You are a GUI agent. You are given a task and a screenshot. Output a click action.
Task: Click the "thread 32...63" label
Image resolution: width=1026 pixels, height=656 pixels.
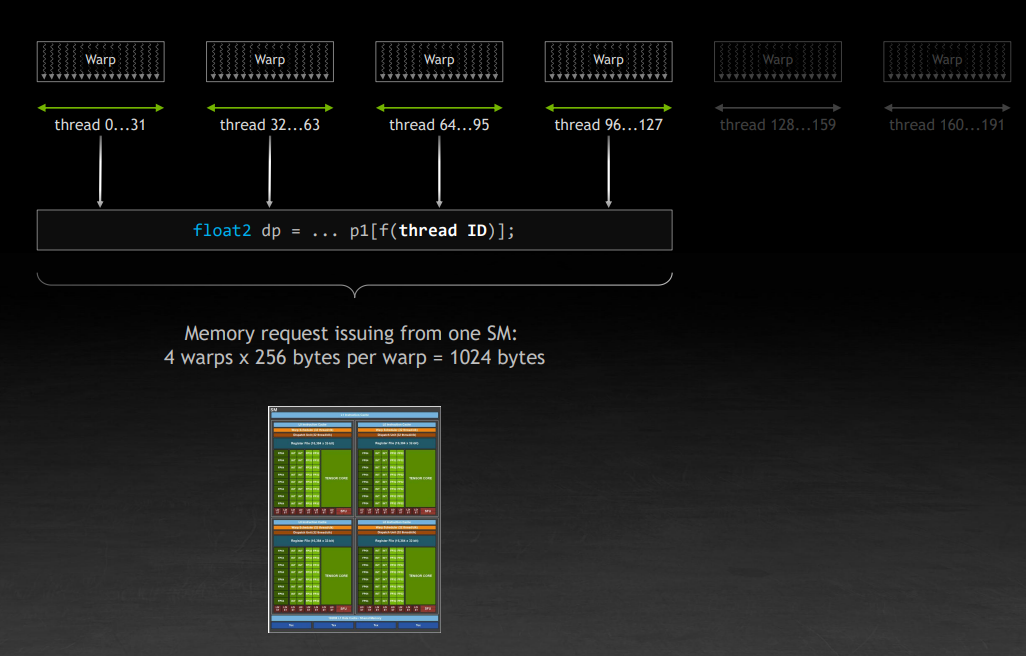click(x=269, y=125)
